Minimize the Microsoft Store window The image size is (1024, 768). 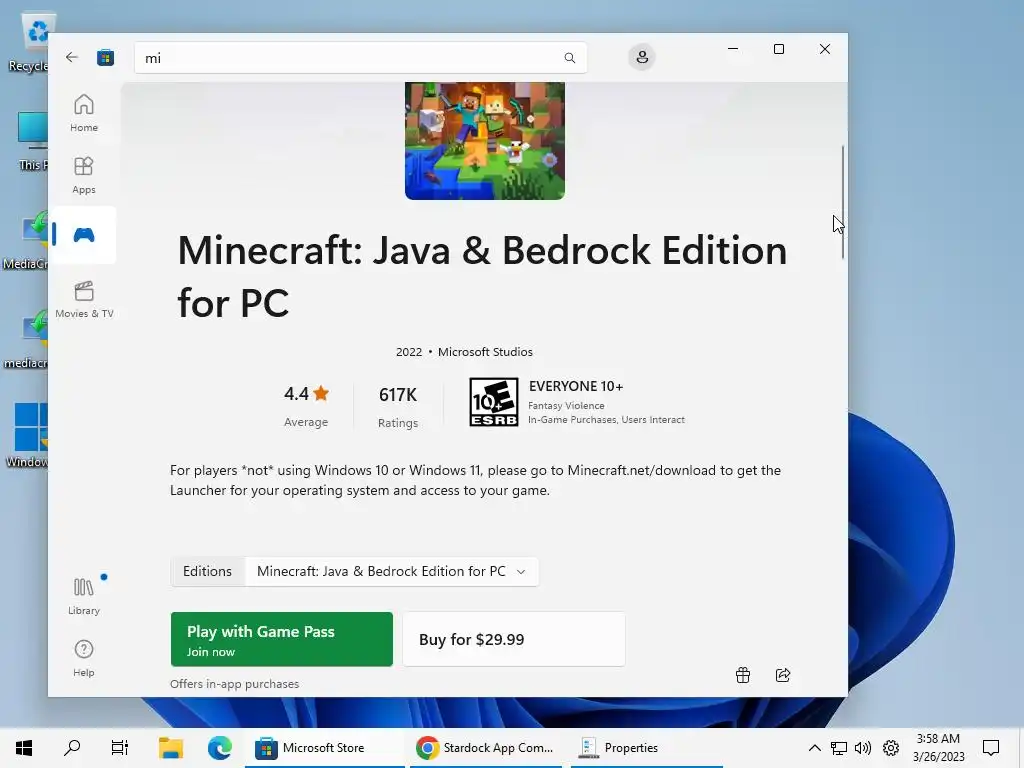[x=733, y=49]
